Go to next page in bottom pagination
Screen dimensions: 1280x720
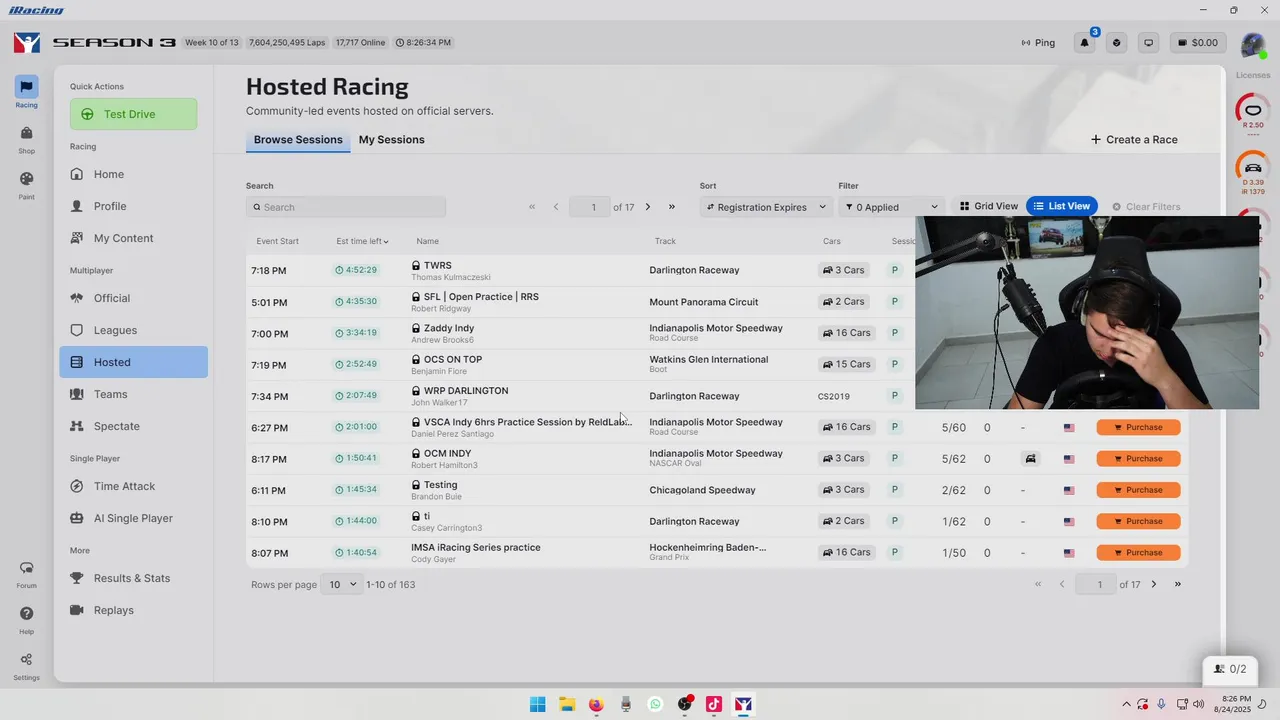[1154, 584]
